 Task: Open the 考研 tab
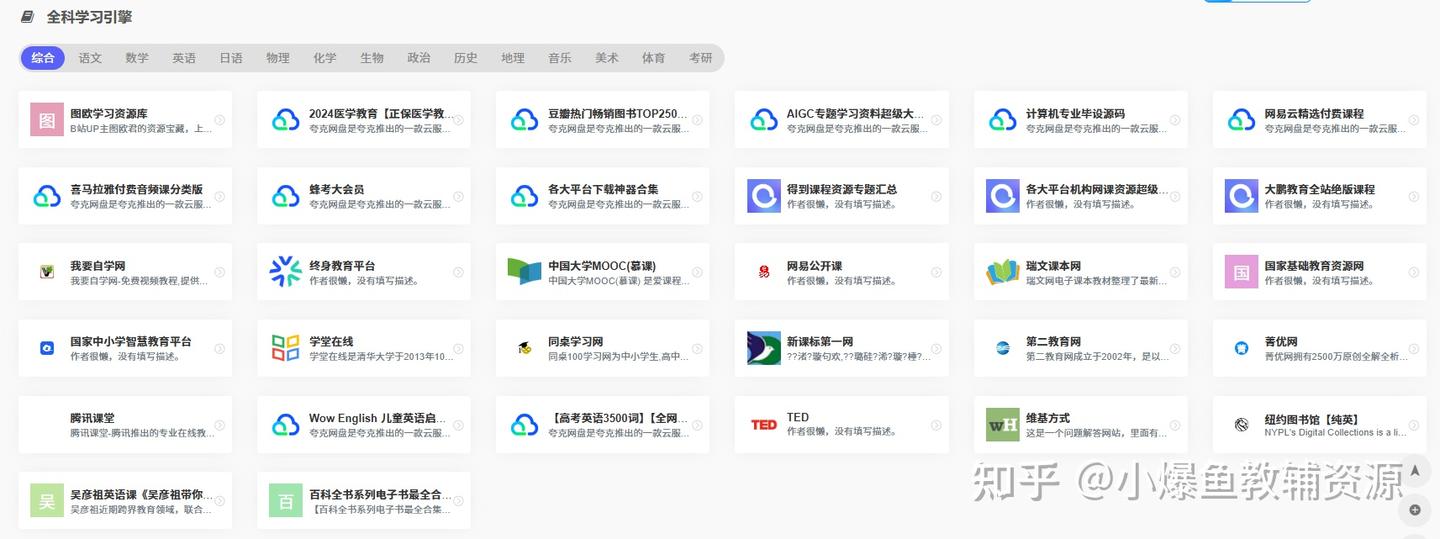(x=701, y=58)
